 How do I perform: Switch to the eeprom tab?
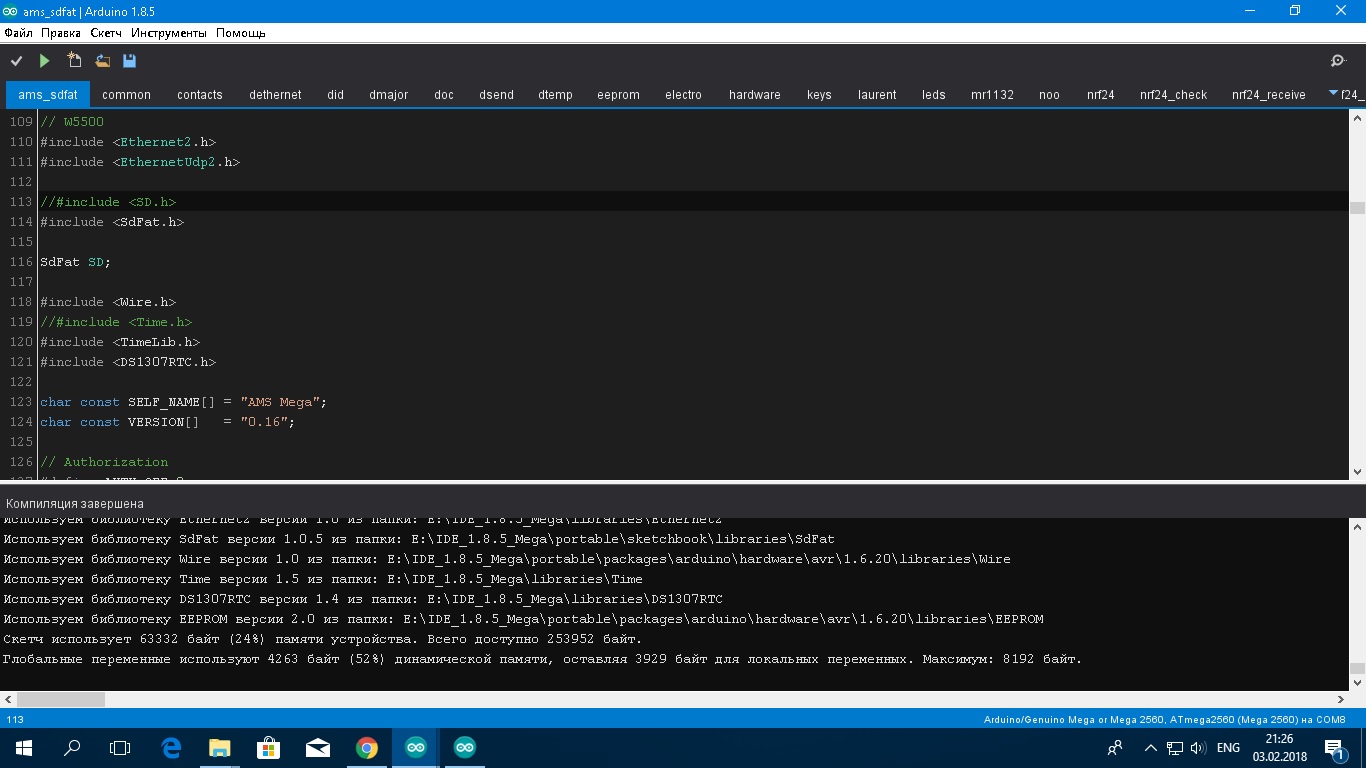point(618,95)
